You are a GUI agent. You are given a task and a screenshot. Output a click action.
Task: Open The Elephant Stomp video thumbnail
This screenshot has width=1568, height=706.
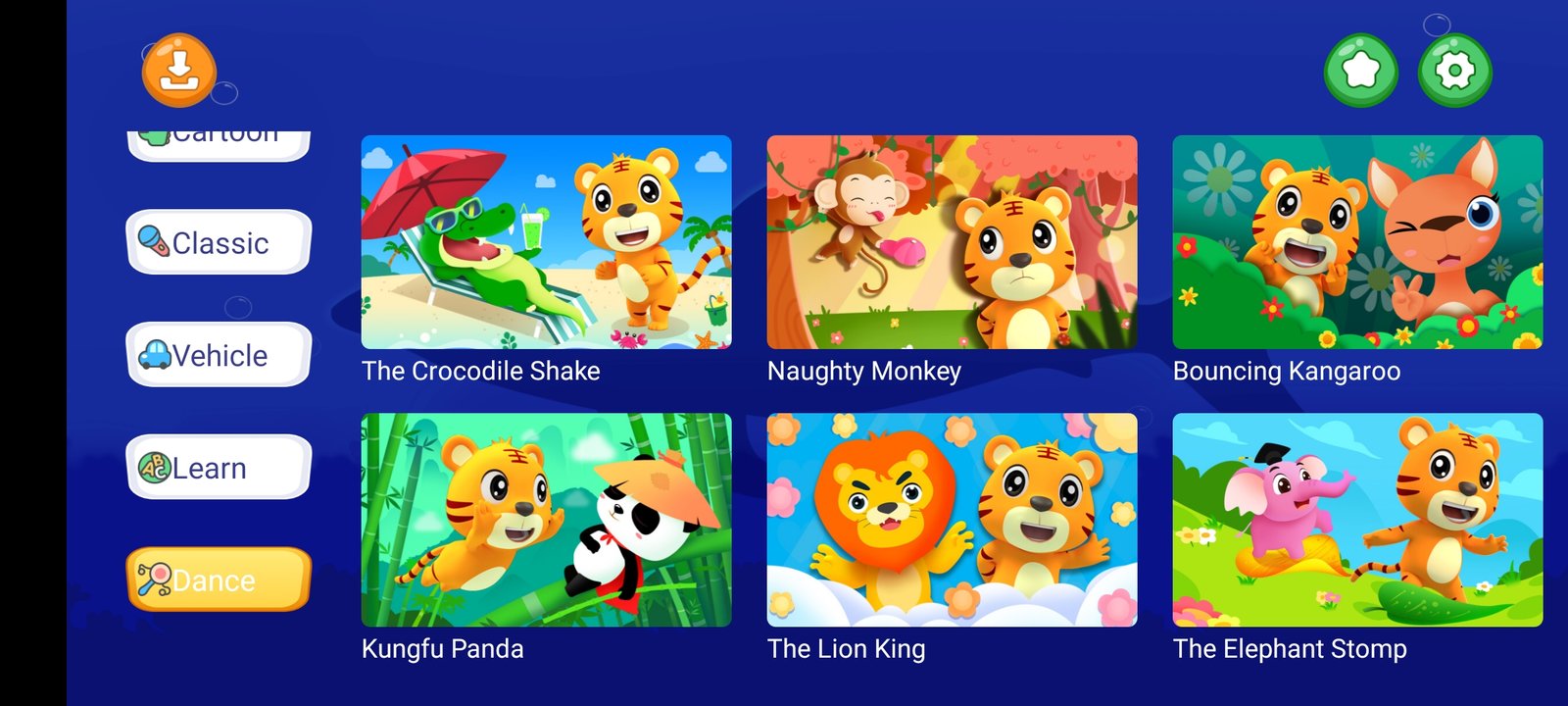point(1357,520)
